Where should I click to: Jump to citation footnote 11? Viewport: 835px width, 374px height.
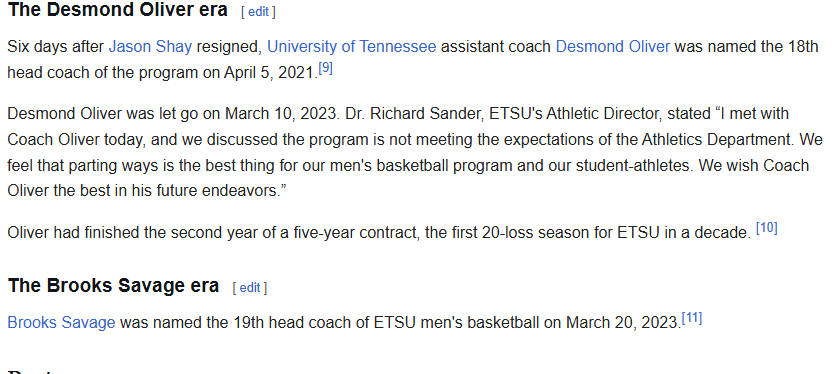[692, 319]
